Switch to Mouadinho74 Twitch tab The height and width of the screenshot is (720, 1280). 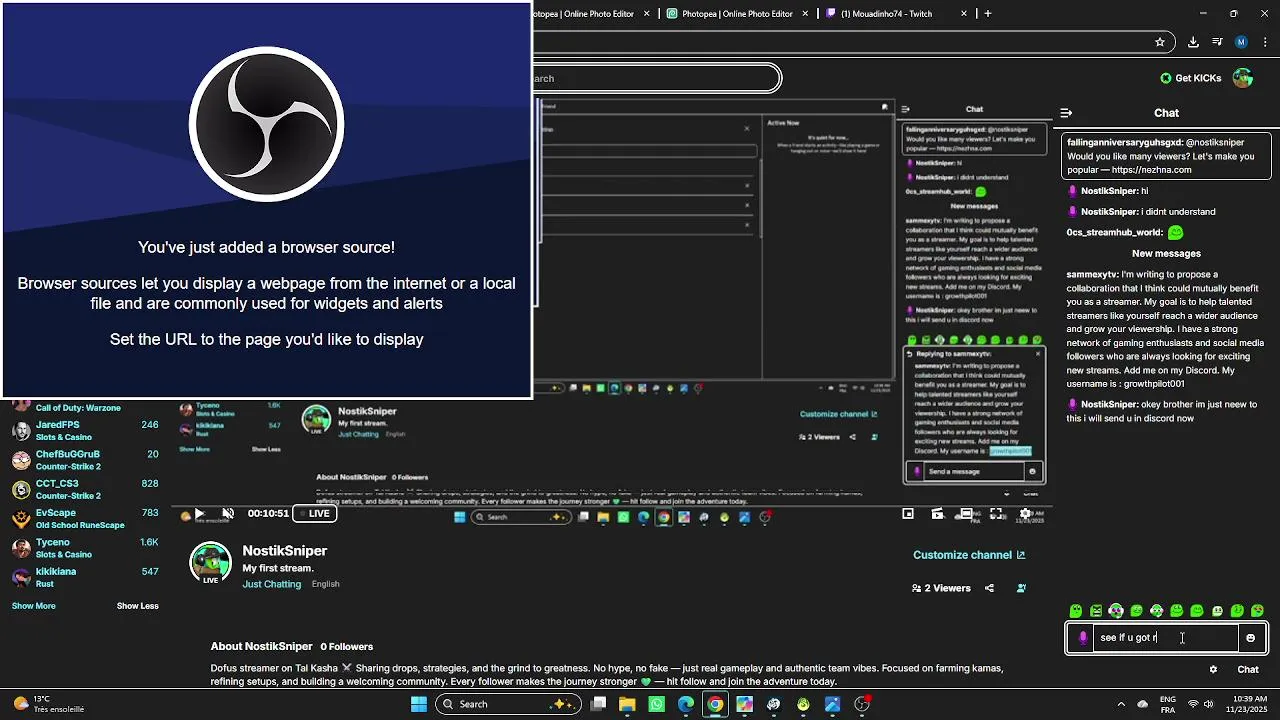click(886, 14)
